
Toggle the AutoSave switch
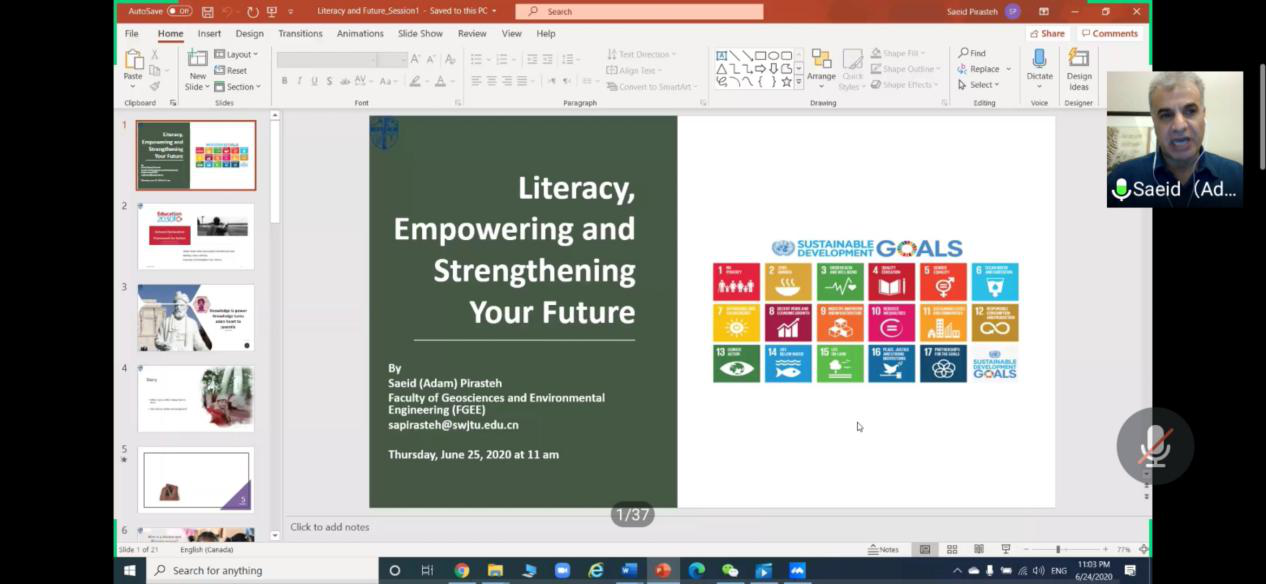[x=179, y=11]
